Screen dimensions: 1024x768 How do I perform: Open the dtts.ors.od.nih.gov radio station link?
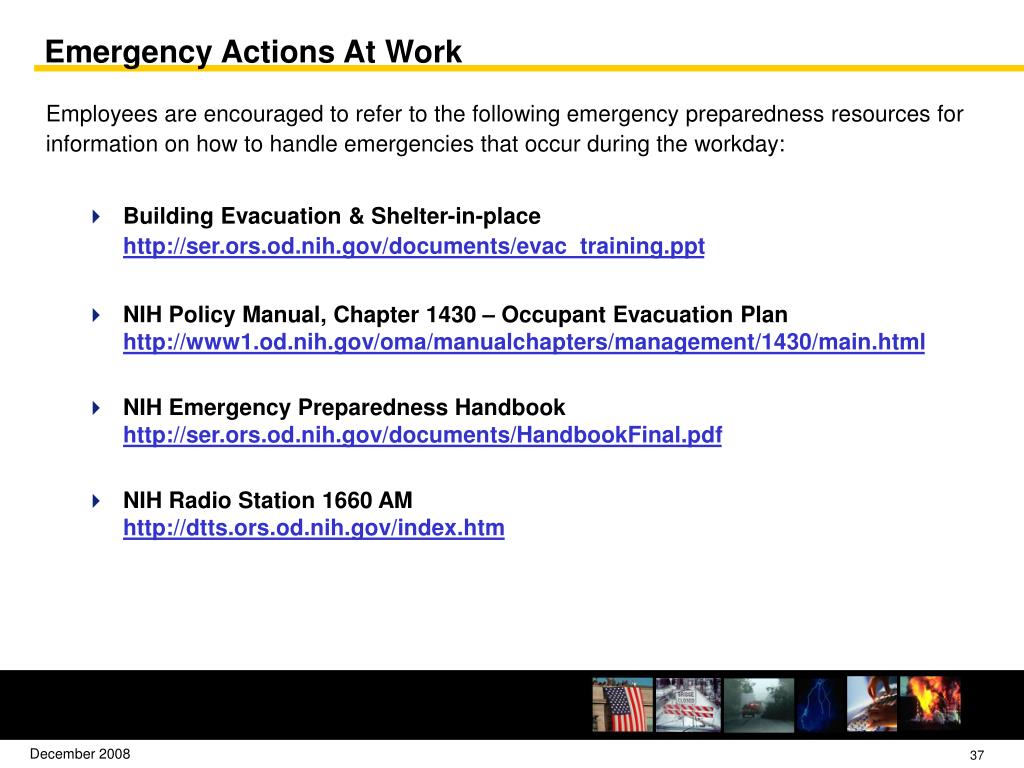tap(313, 528)
